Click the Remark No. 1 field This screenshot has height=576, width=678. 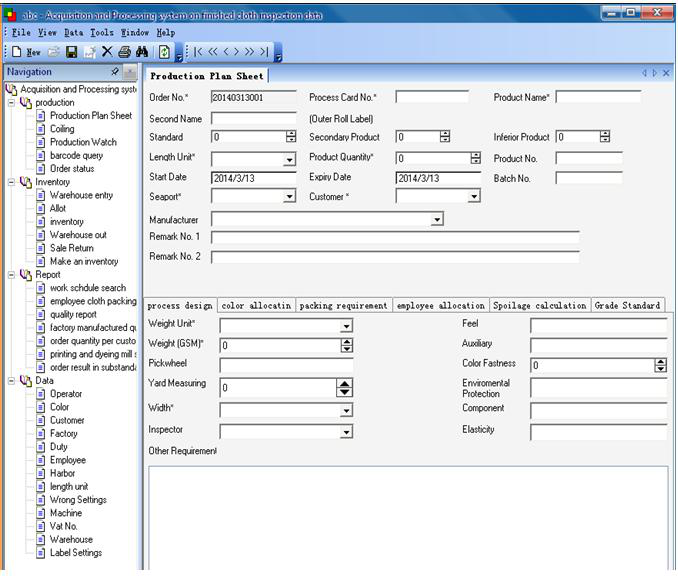(395, 237)
